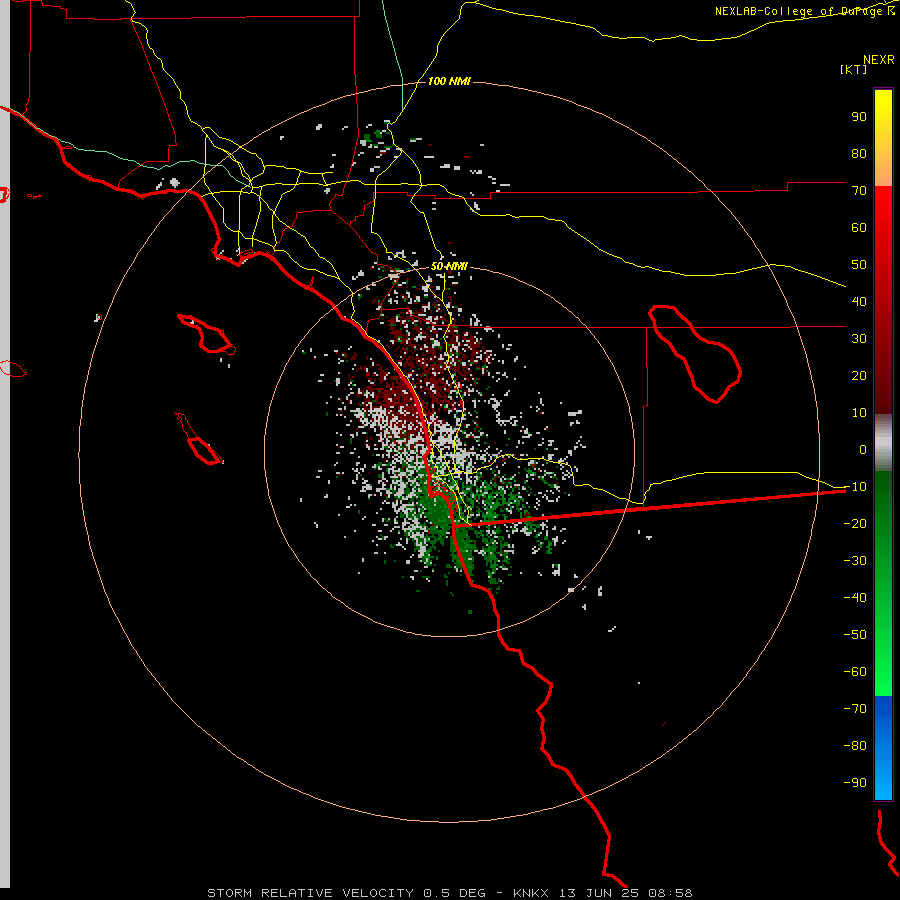Click the NEXLAB-College of DuPage credit text
Viewport: 900px width, 900px height.
coord(800,11)
